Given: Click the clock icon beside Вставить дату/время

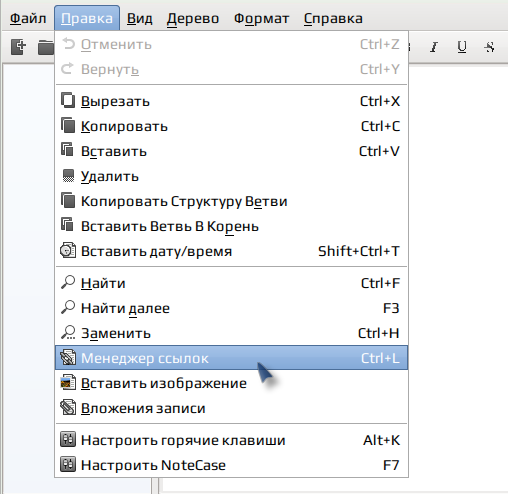Looking at the screenshot, I should (68, 250).
